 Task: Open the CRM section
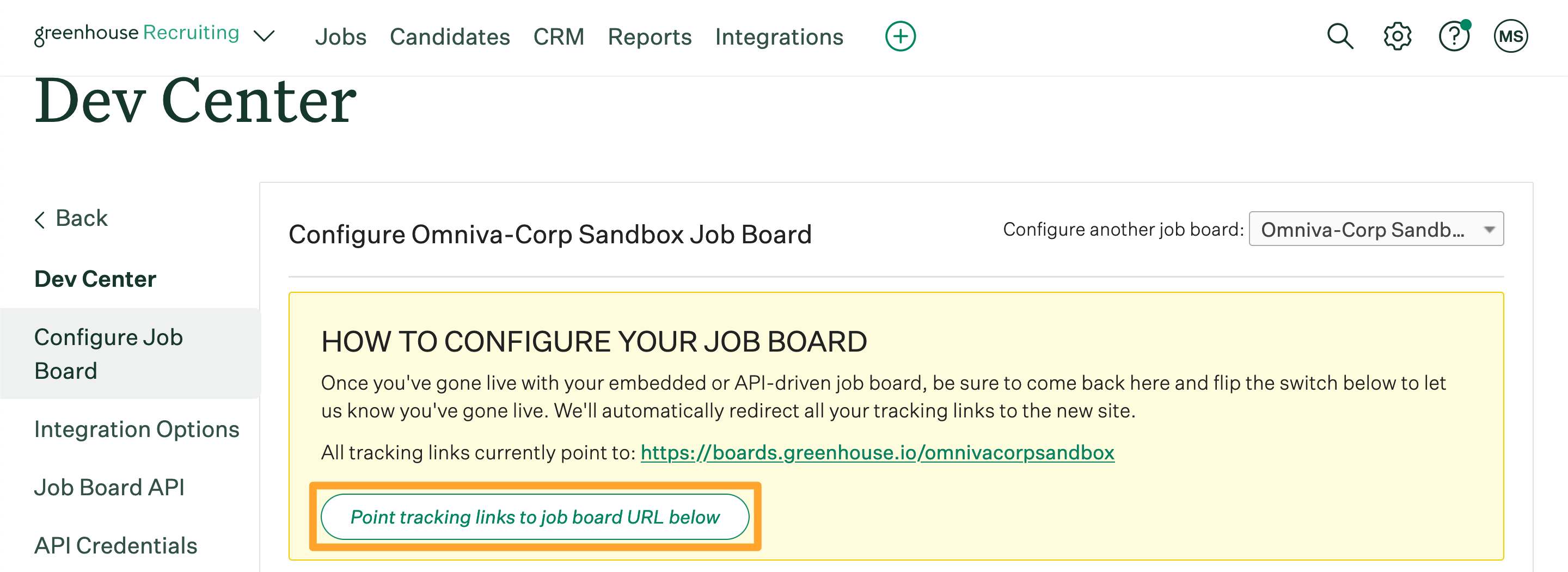tap(558, 37)
